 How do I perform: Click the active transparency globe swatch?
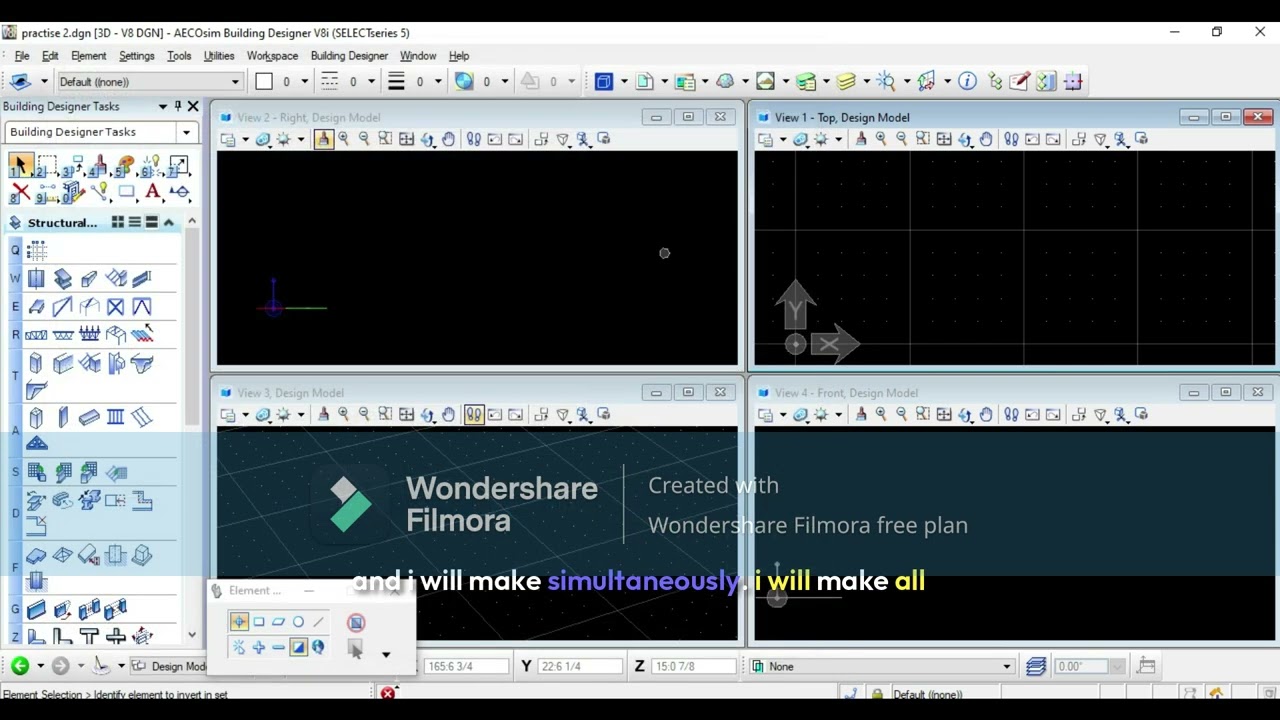464,82
